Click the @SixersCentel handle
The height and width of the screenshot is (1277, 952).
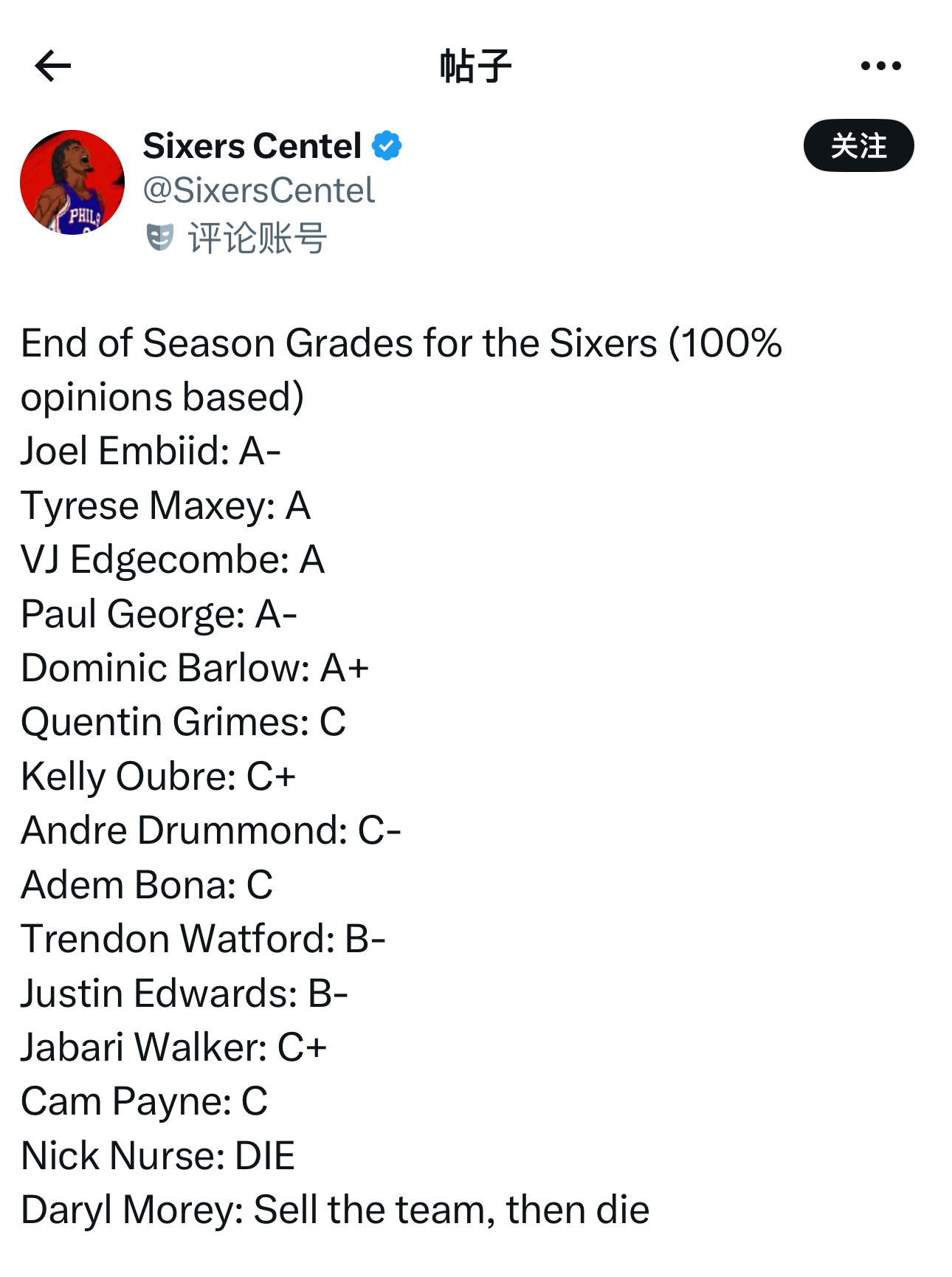tap(259, 190)
